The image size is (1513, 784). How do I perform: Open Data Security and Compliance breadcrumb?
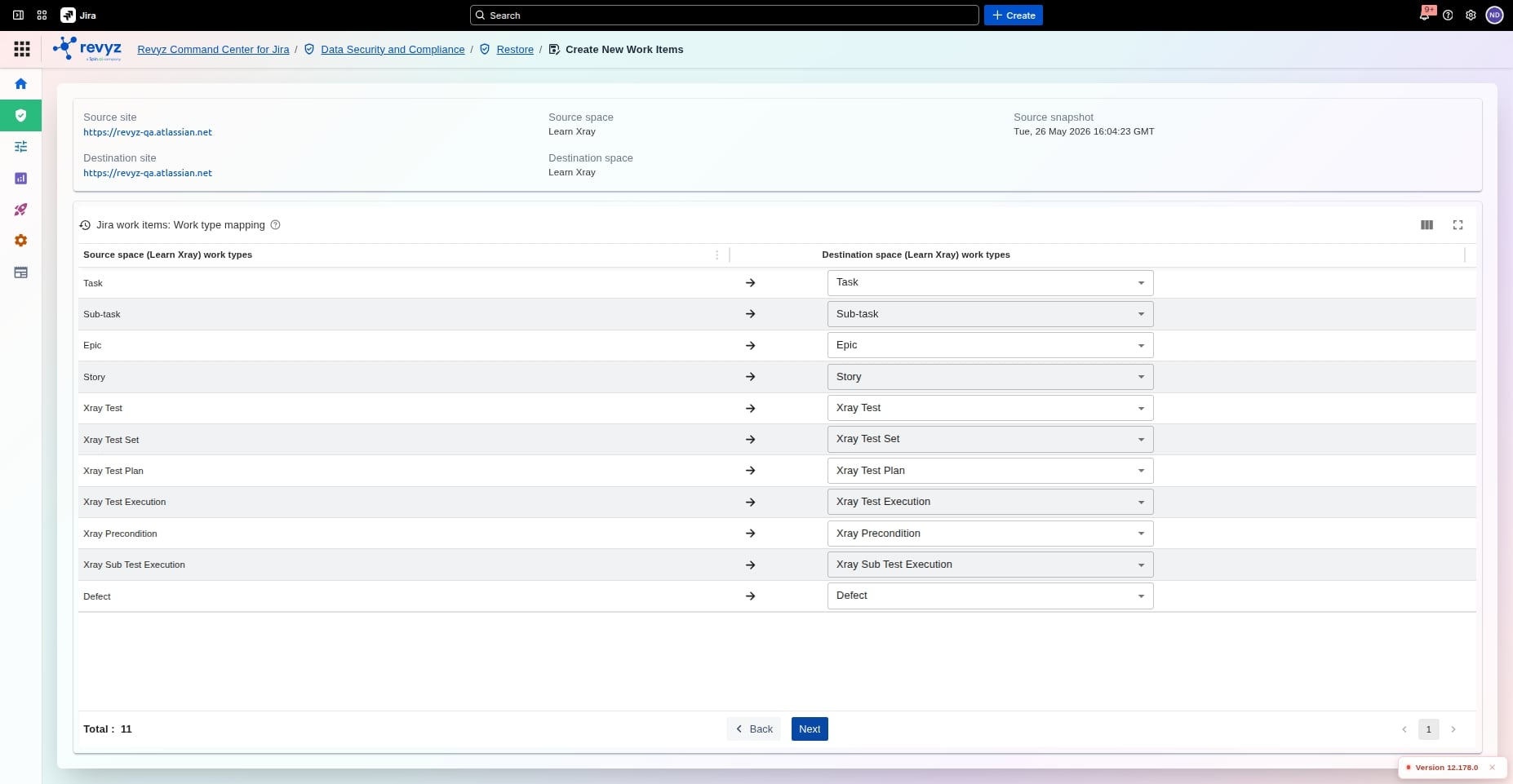pos(393,50)
